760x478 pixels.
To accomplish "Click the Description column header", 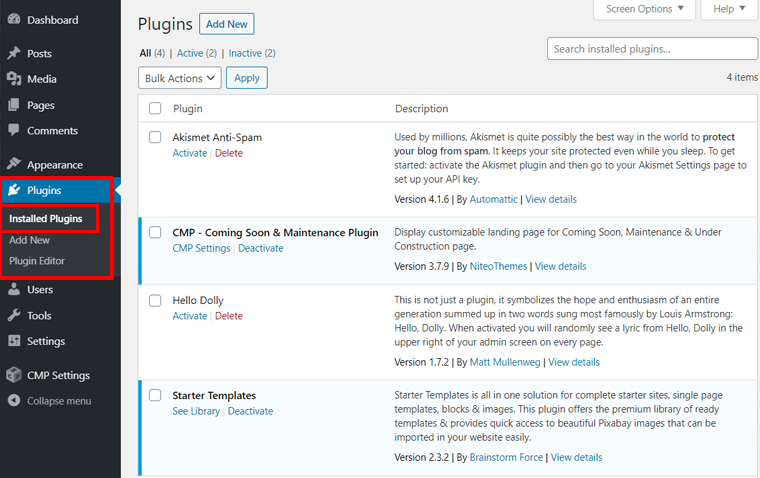I will click(421, 109).
